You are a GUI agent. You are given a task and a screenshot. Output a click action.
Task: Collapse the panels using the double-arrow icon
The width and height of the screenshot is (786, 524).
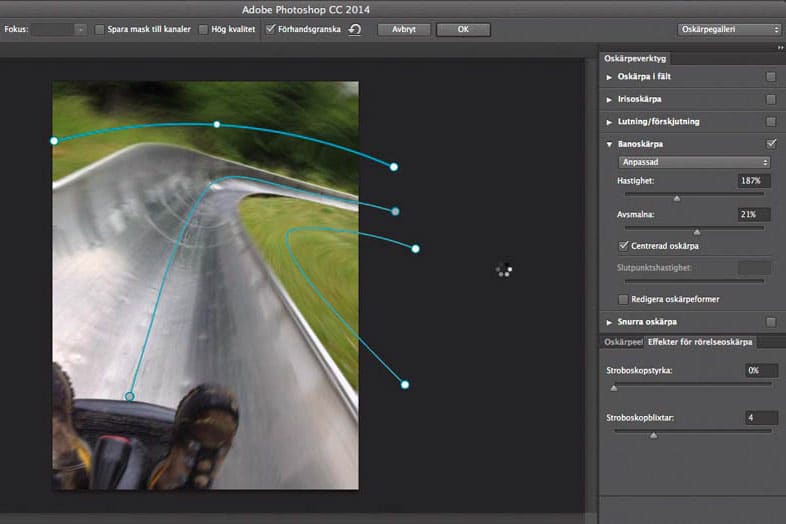click(779, 48)
